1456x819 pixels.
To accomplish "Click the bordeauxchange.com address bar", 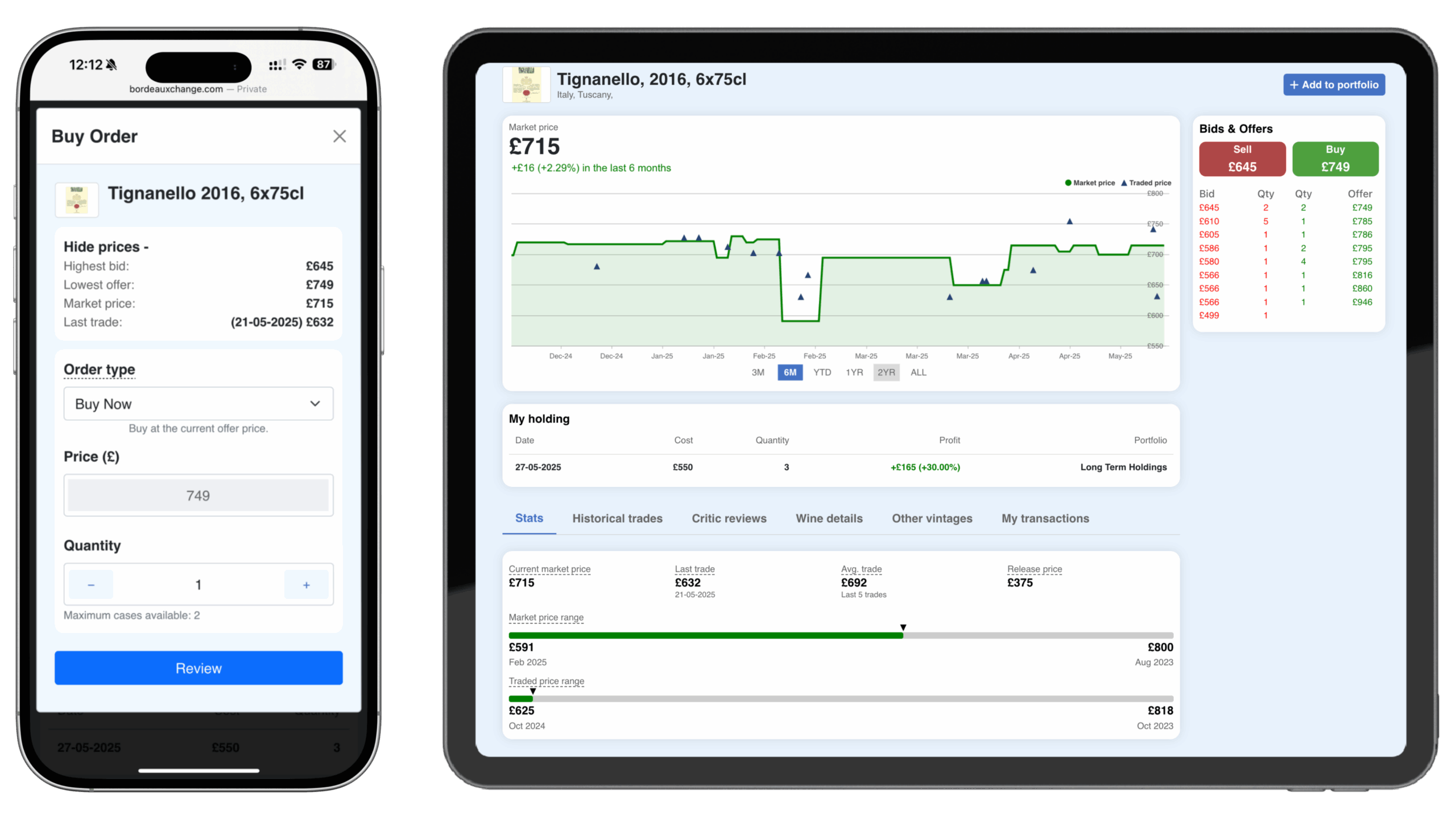I will pos(198,89).
